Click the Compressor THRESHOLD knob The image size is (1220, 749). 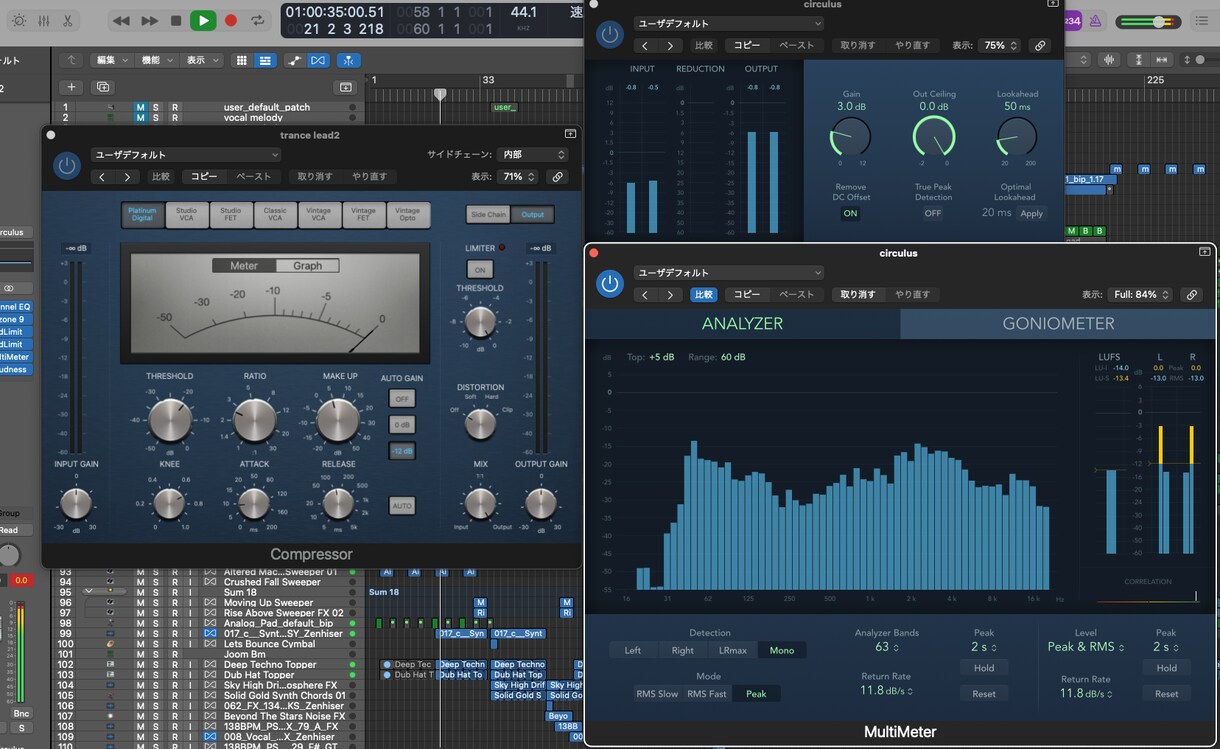[x=170, y=420]
